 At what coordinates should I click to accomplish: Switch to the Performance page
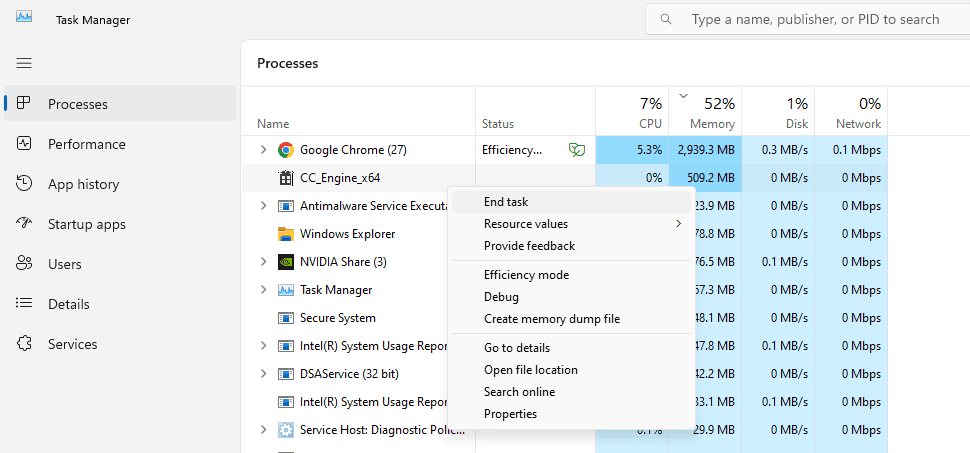point(120,144)
